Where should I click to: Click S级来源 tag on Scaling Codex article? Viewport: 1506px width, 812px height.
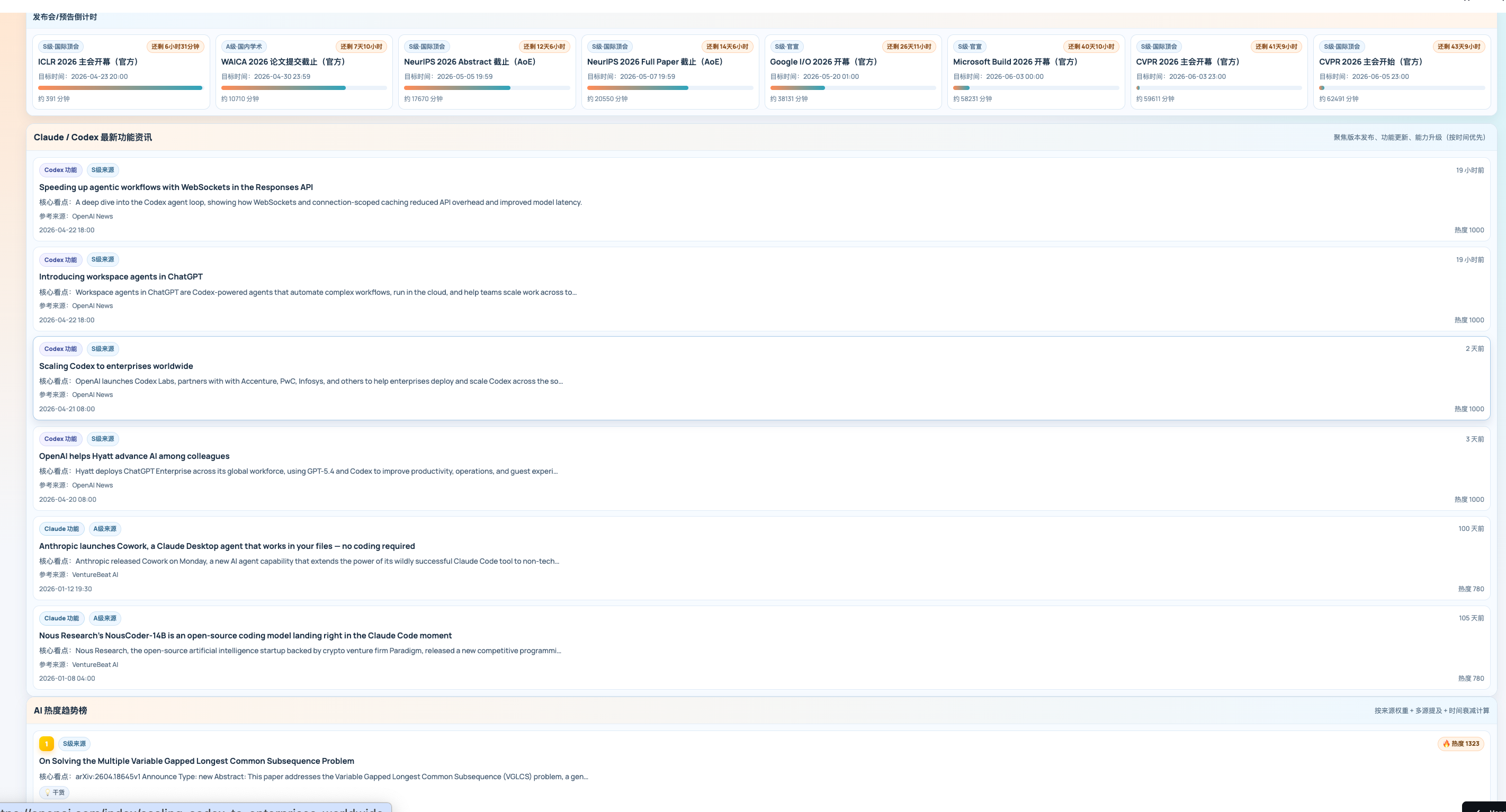click(103, 349)
